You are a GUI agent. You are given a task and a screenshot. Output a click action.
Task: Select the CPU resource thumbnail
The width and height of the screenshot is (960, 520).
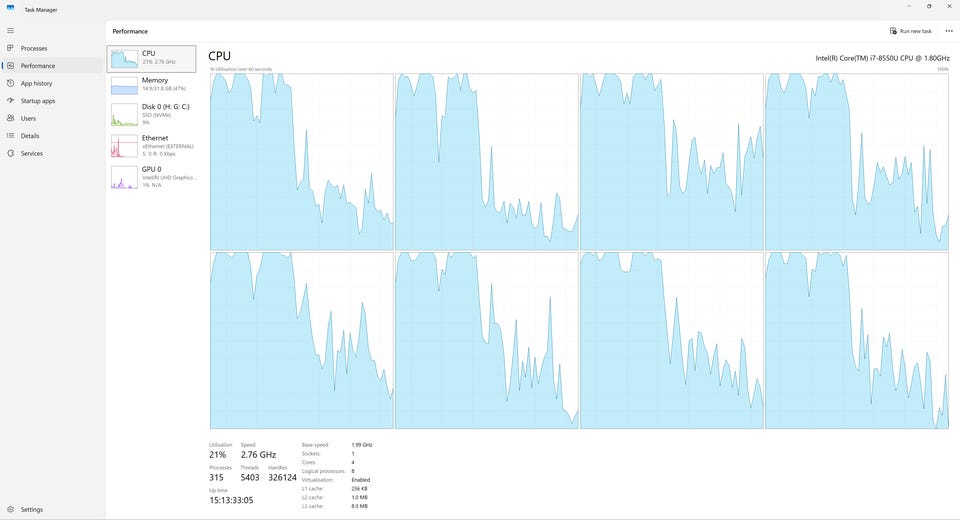click(x=124, y=59)
